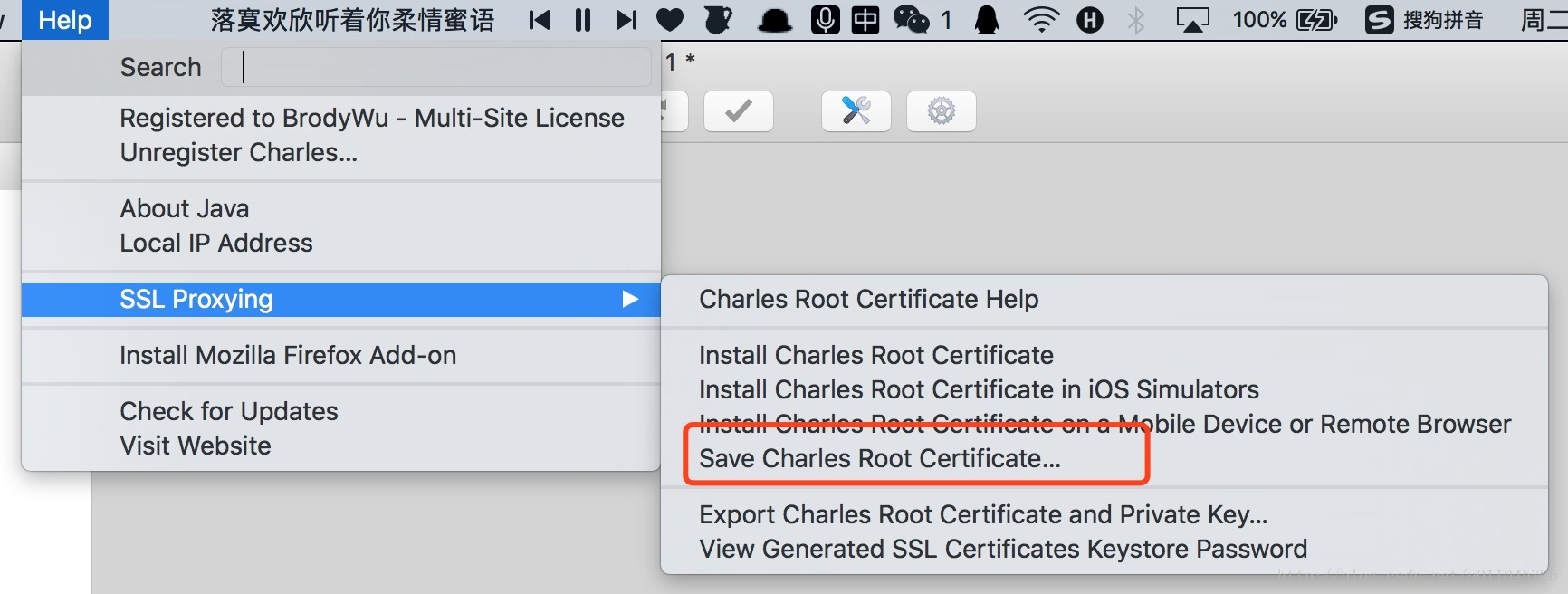Open the QQ penguin menu bar icon
The image size is (1568, 594).
(987, 20)
